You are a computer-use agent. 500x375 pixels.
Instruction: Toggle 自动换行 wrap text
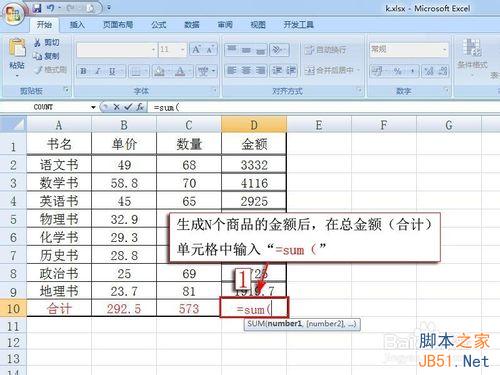tap(326, 50)
